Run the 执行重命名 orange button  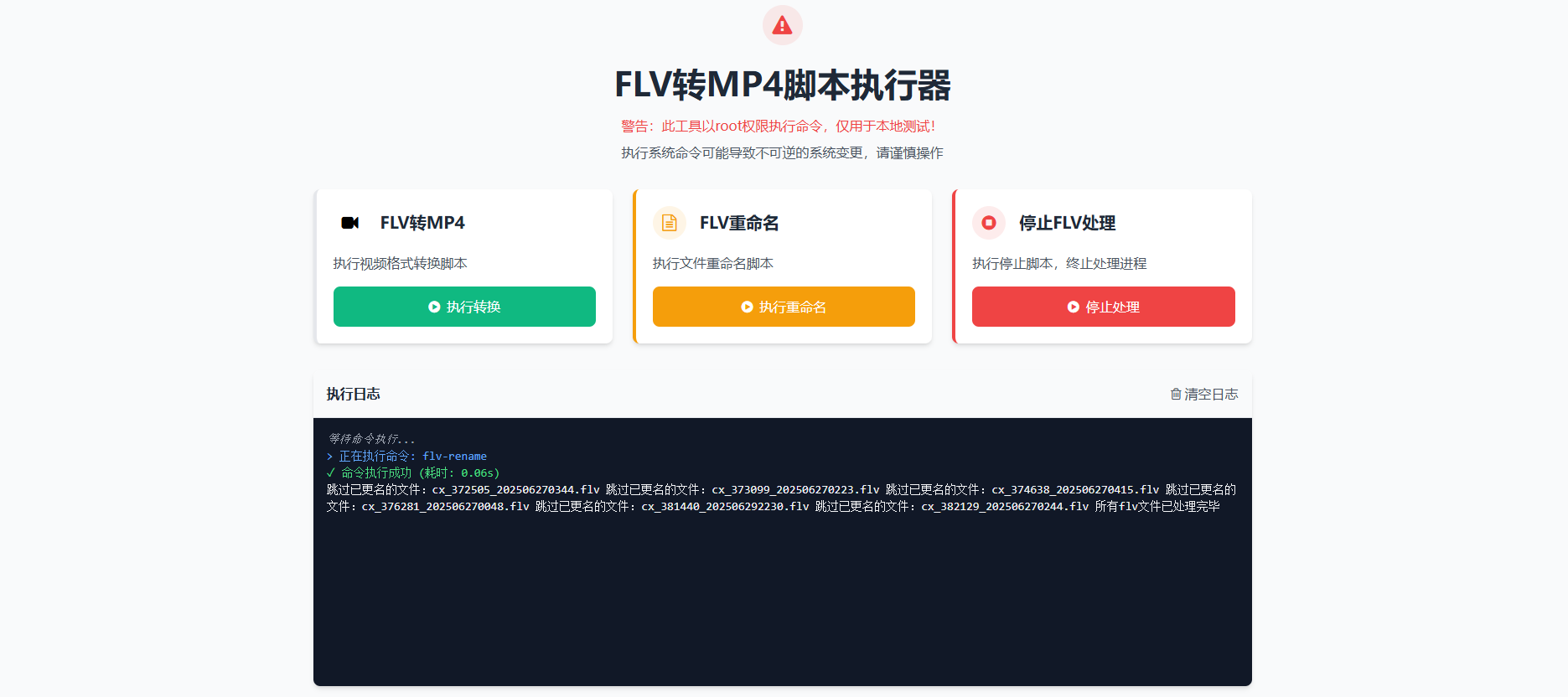pos(784,307)
